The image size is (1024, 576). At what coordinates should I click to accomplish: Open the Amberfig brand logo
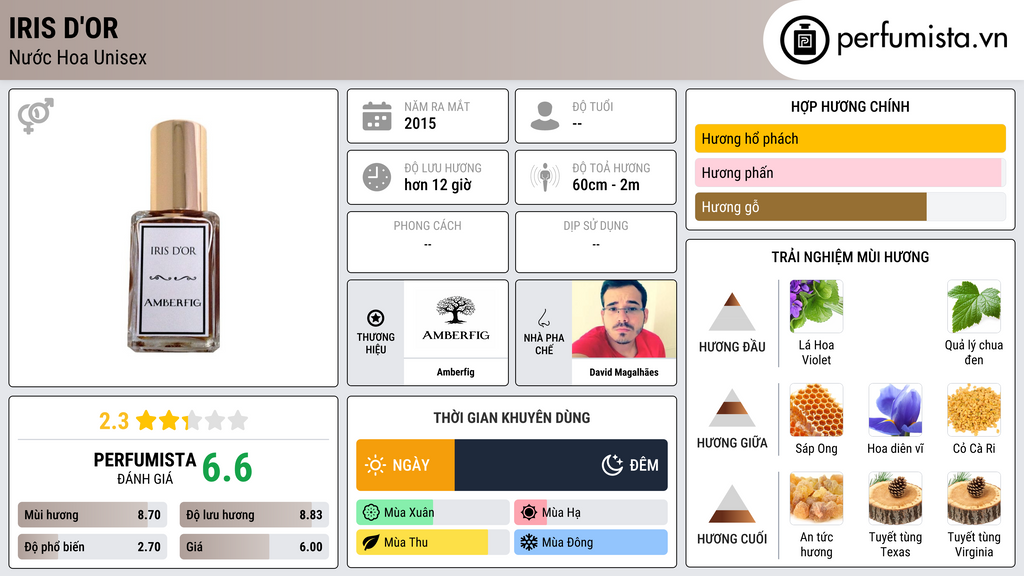coord(456,319)
